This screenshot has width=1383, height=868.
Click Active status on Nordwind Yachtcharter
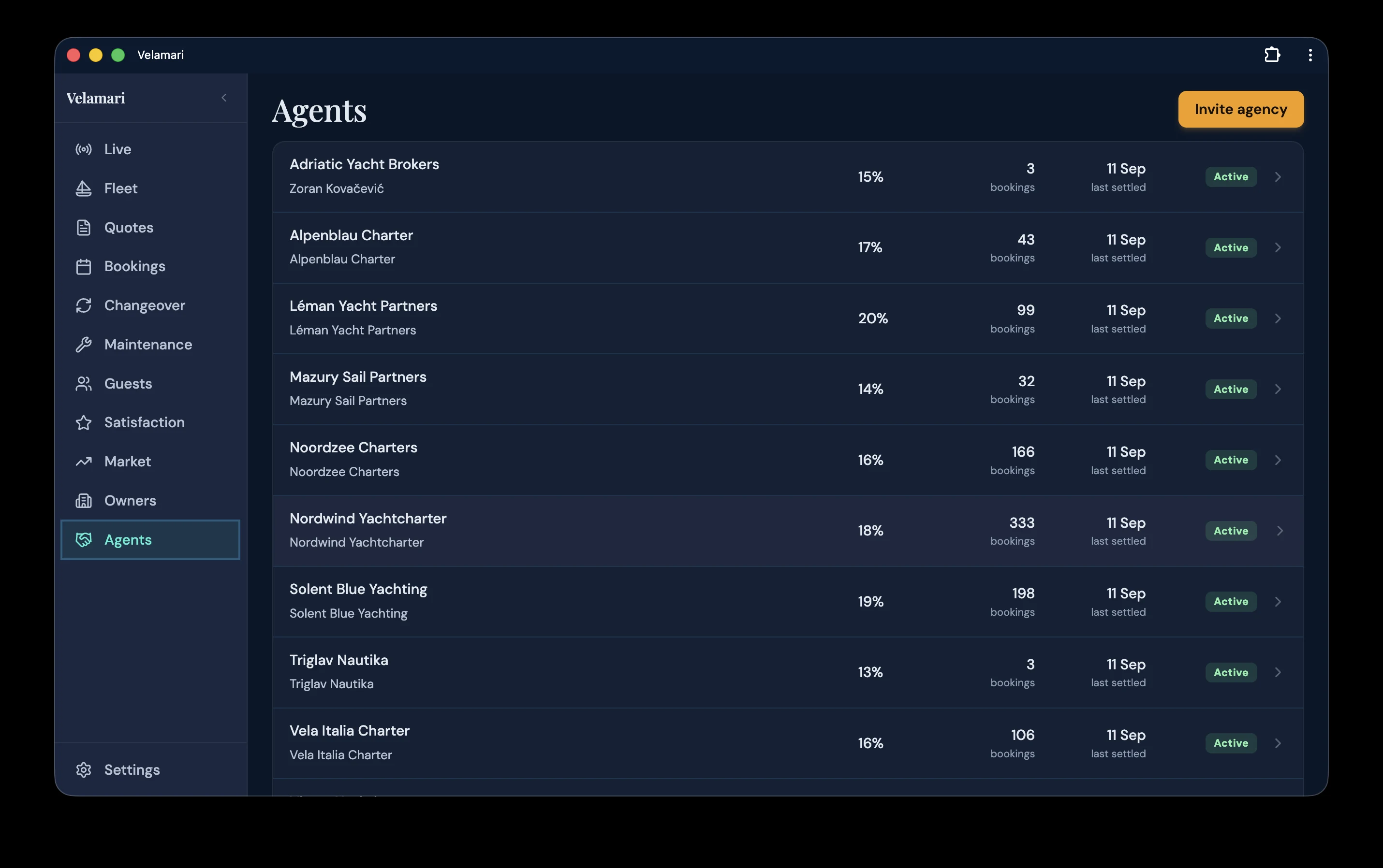[x=1231, y=531]
